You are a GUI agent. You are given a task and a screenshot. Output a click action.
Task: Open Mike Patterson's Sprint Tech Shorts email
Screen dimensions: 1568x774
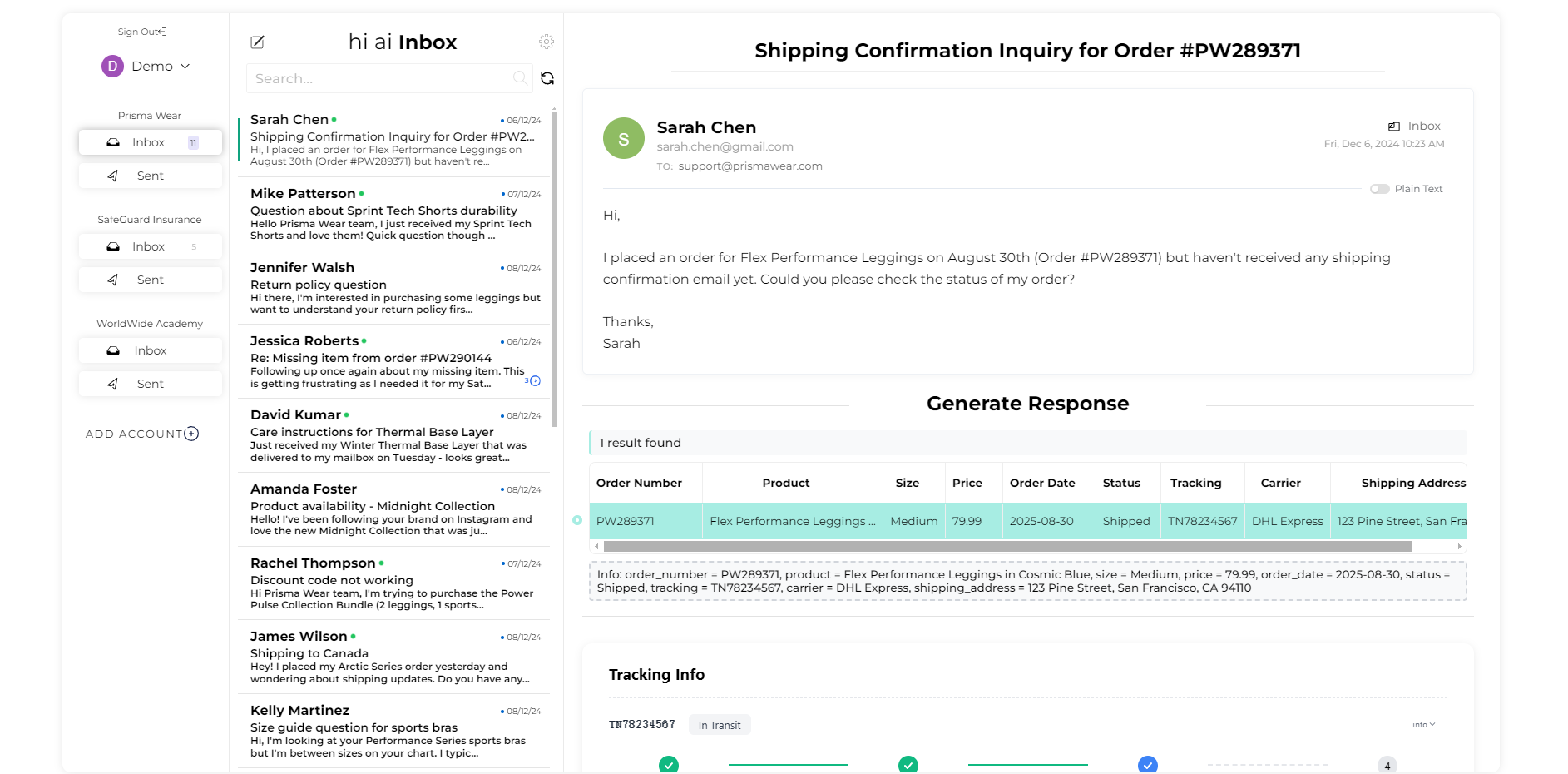394,214
